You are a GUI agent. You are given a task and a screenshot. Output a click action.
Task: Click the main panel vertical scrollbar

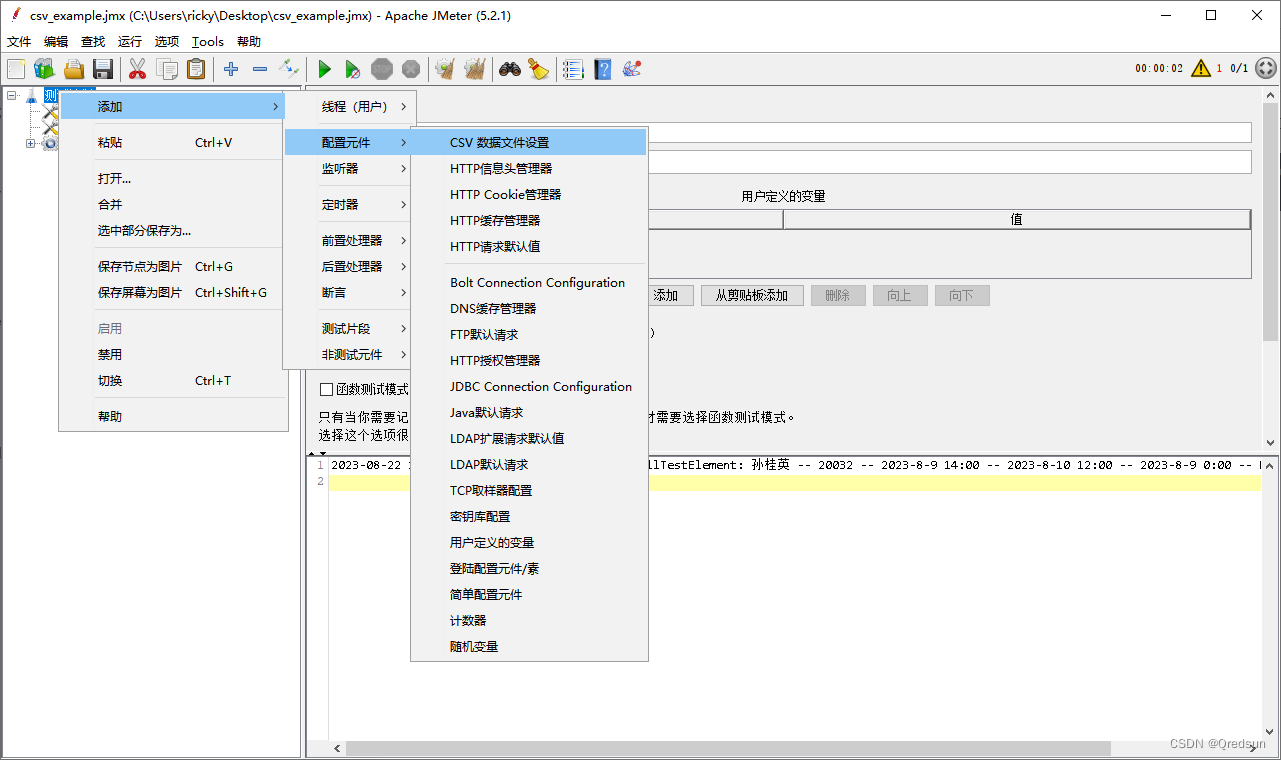1270,222
